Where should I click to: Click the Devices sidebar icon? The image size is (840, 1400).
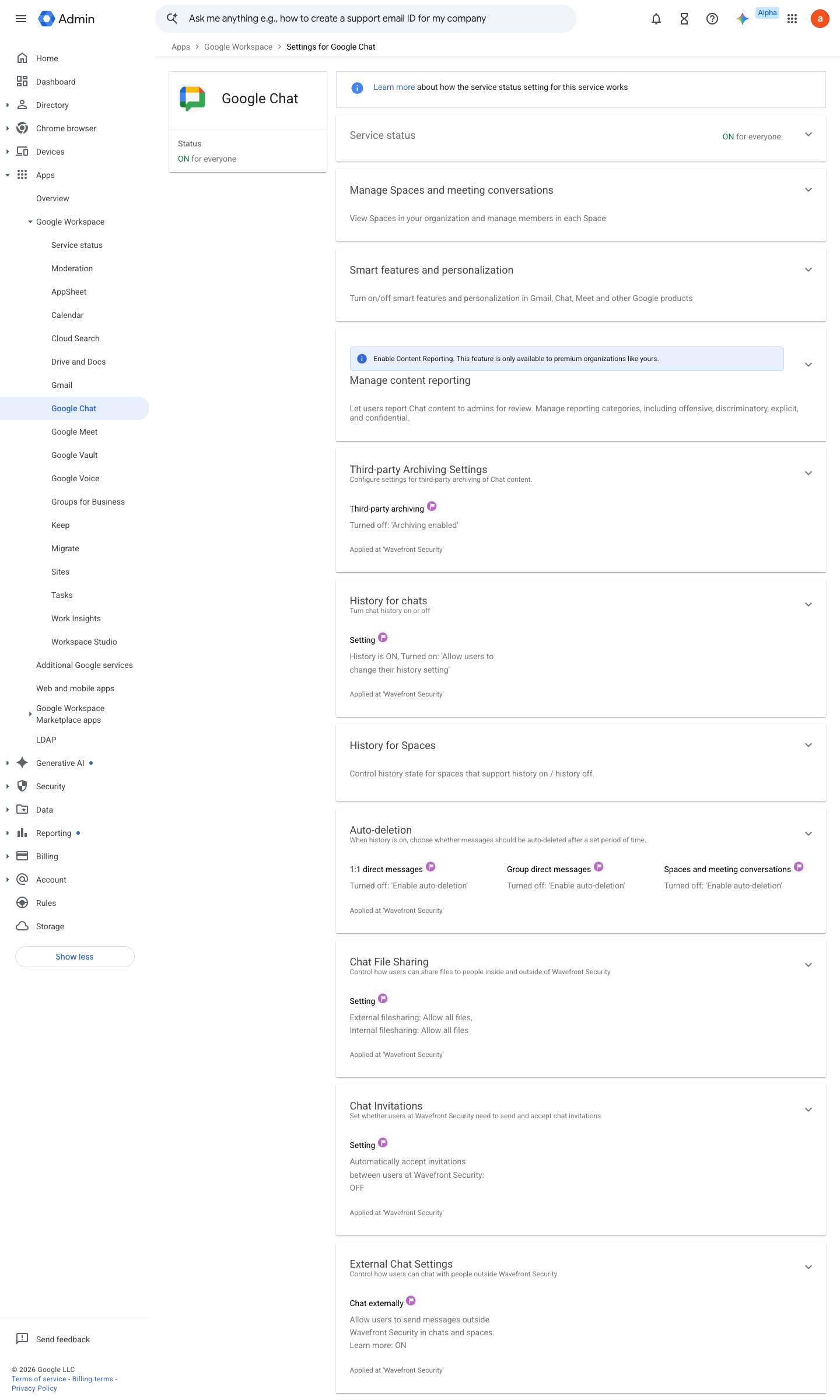[x=22, y=152]
